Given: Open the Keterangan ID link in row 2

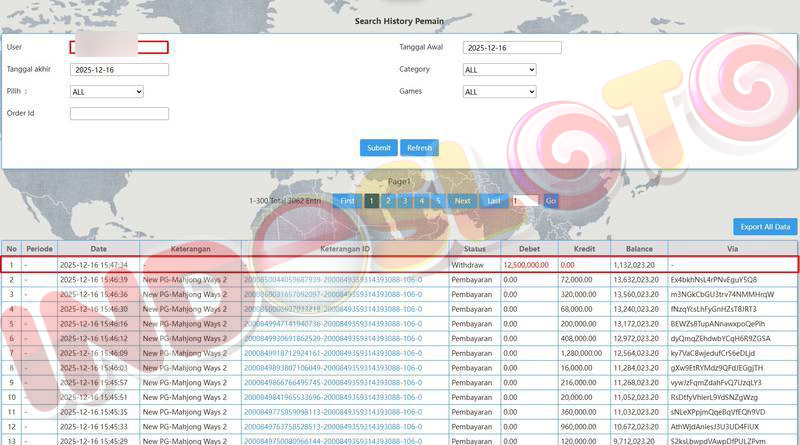Looking at the screenshot, I should tap(332, 280).
